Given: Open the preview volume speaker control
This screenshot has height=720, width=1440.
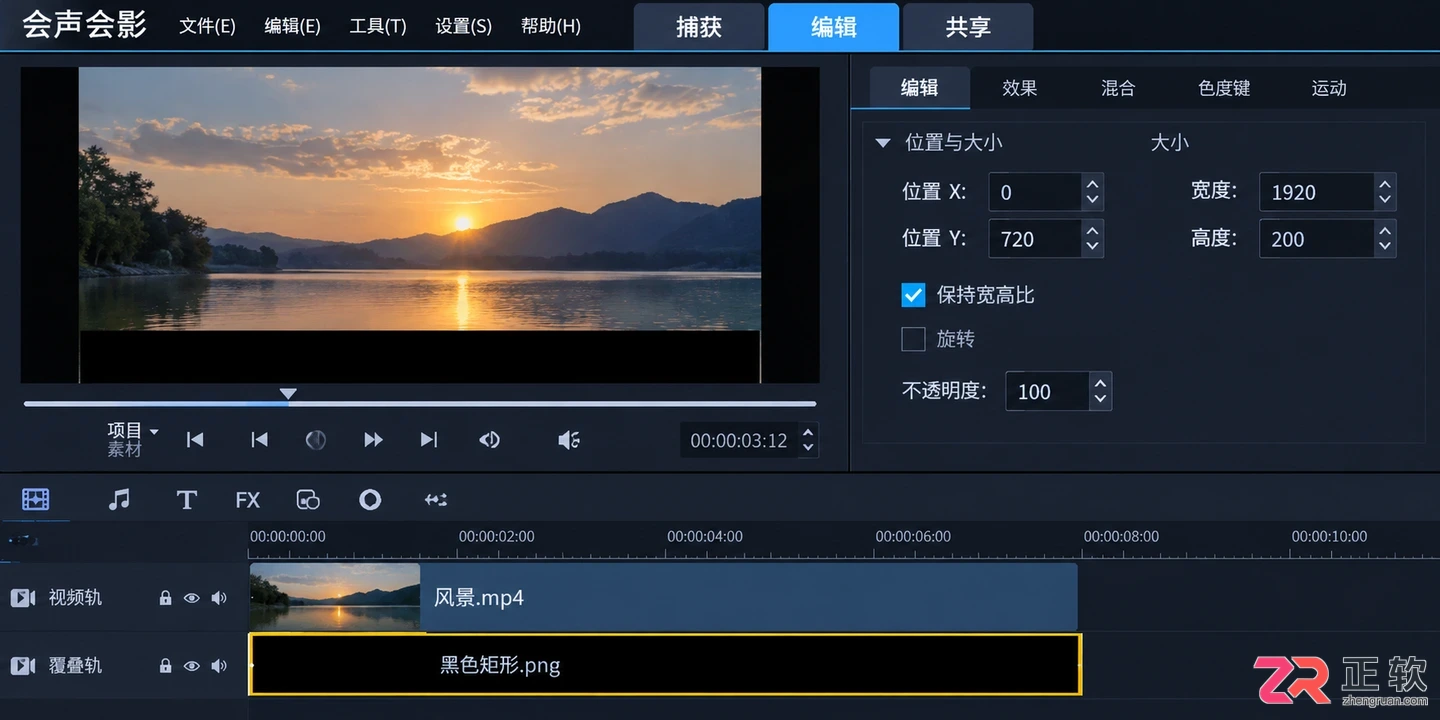Looking at the screenshot, I should pyautogui.click(x=569, y=440).
